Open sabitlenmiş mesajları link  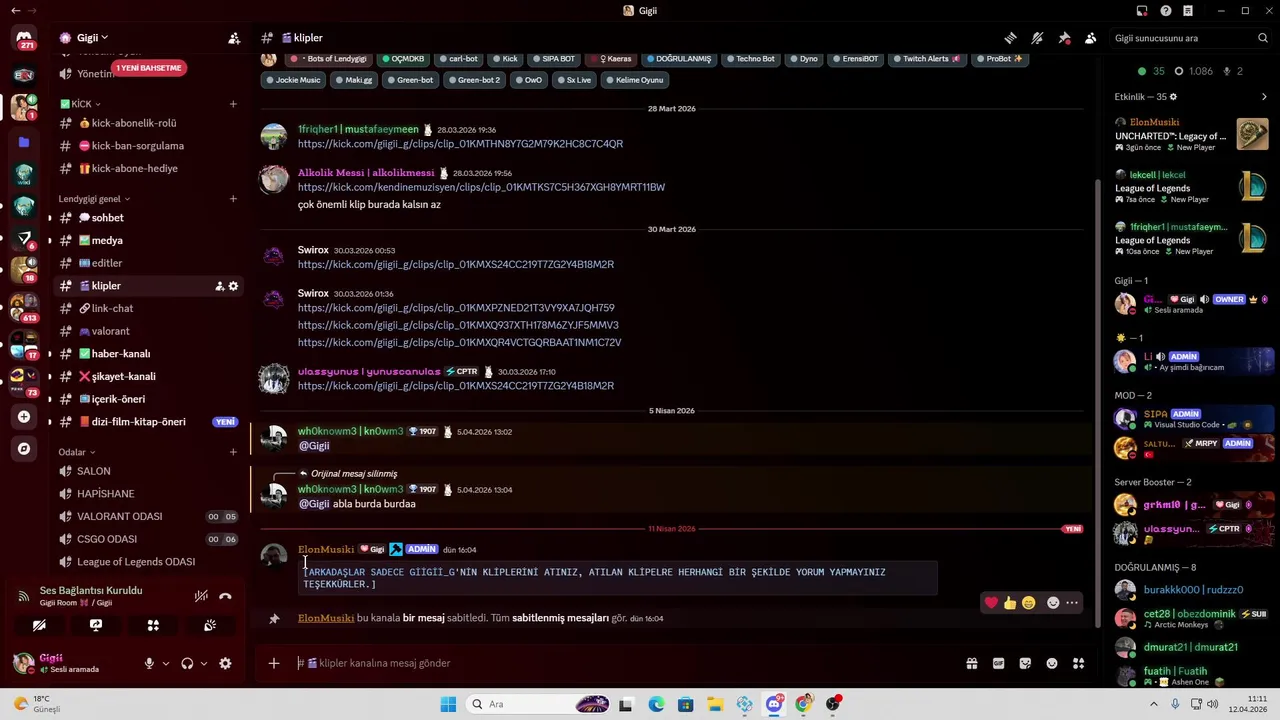560,618
